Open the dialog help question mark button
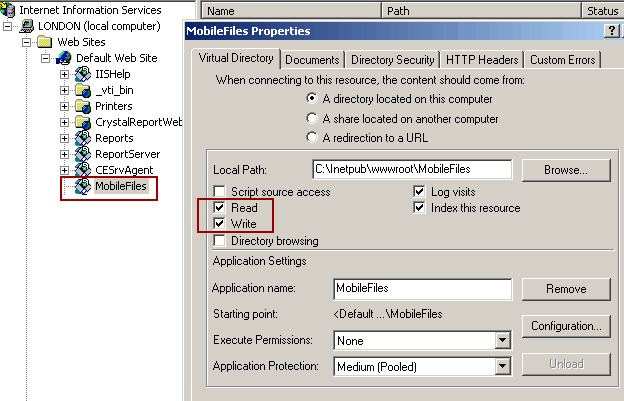 [x=611, y=32]
